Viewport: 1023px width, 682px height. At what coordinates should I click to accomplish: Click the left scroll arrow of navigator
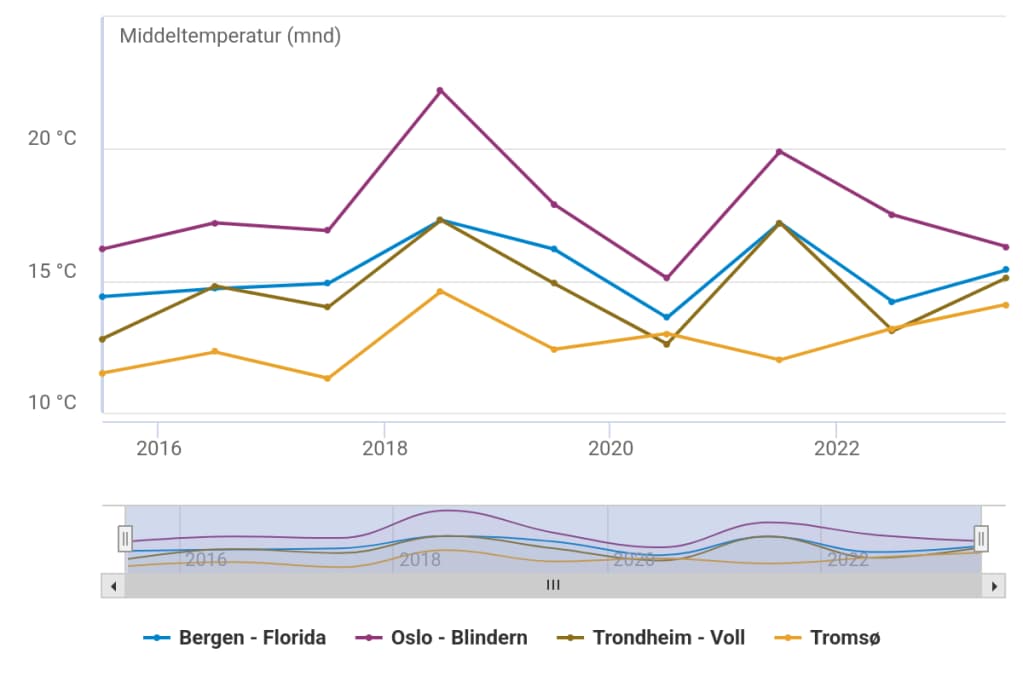coord(113,586)
